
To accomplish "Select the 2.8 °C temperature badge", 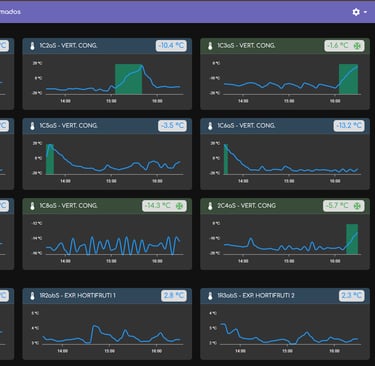I will 174,296.
